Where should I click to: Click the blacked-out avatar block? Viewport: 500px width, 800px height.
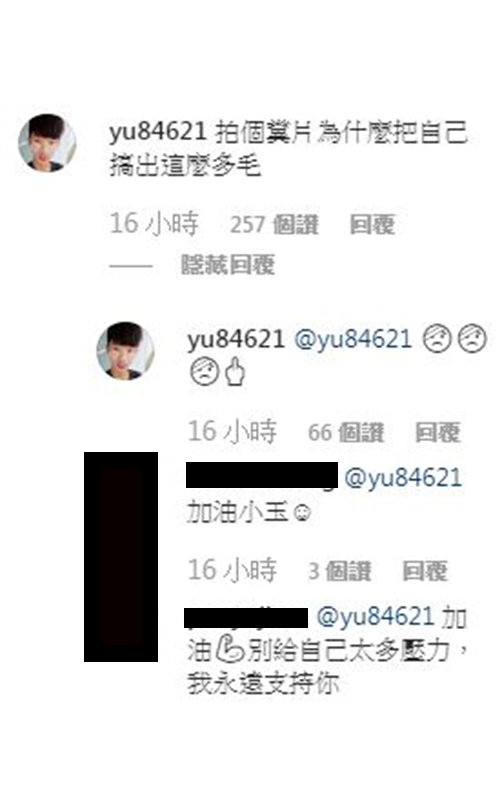[121, 557]
